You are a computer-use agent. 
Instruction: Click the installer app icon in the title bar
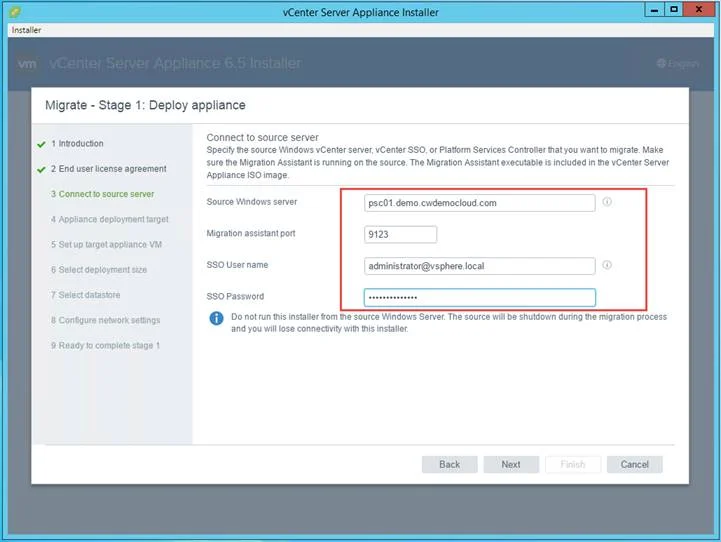(x=15, y=11)
